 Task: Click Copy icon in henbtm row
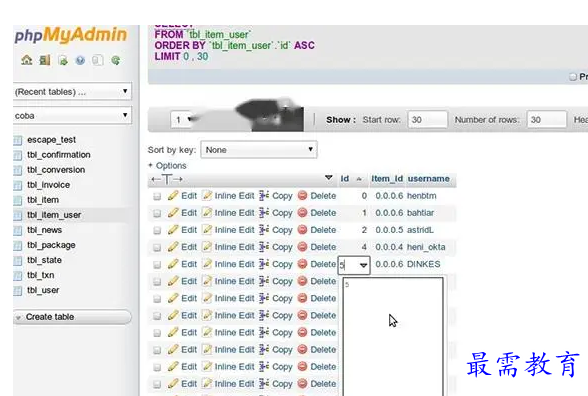(x=264, y=195)
